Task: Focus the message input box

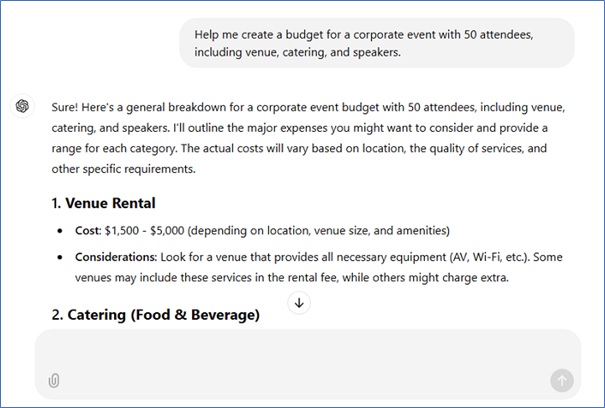Action: 300,352
